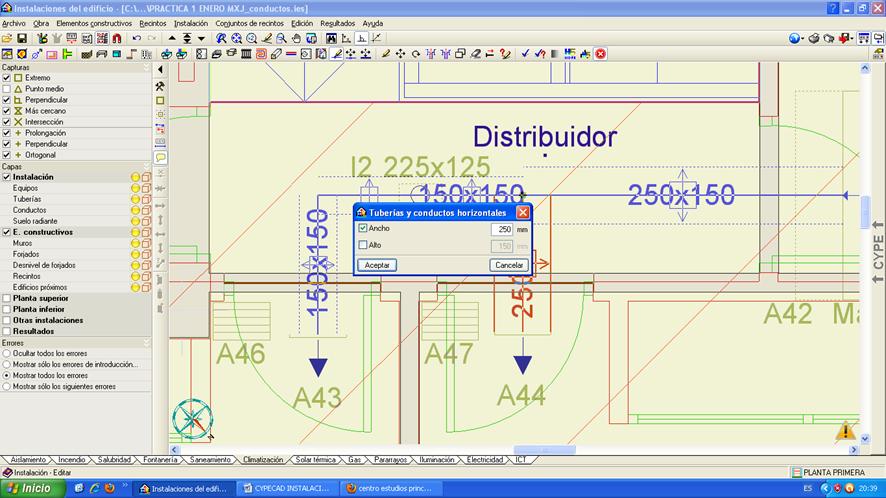Image resolution: width=886 pixels, height=498 pixels.
Task: Open the globe icon dropdown arrow
Action: point(802,38)
